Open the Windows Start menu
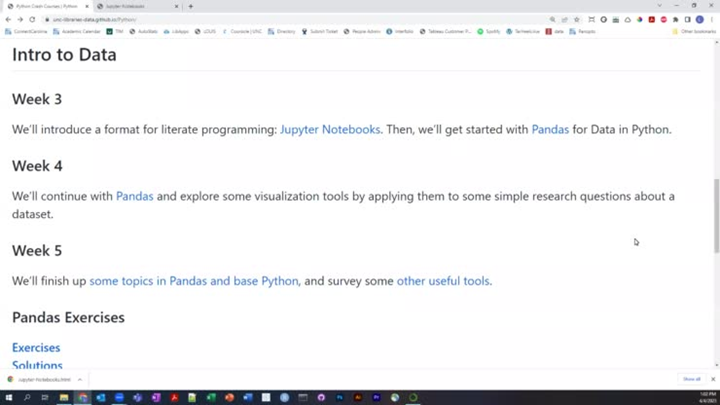Viewport: 720px width, 405px height. coord(8,397)
